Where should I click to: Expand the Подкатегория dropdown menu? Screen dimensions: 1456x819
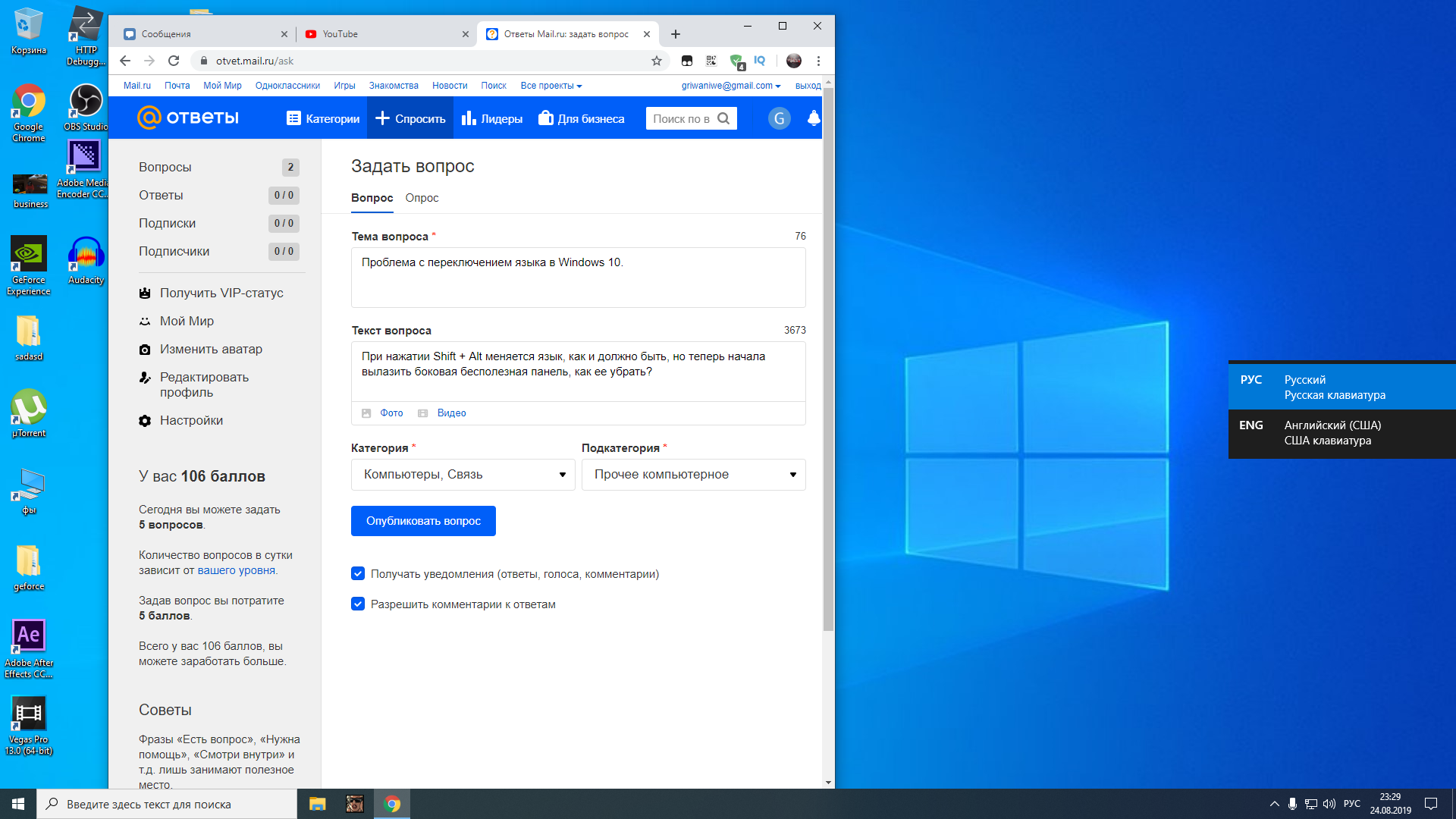[693, 473]
